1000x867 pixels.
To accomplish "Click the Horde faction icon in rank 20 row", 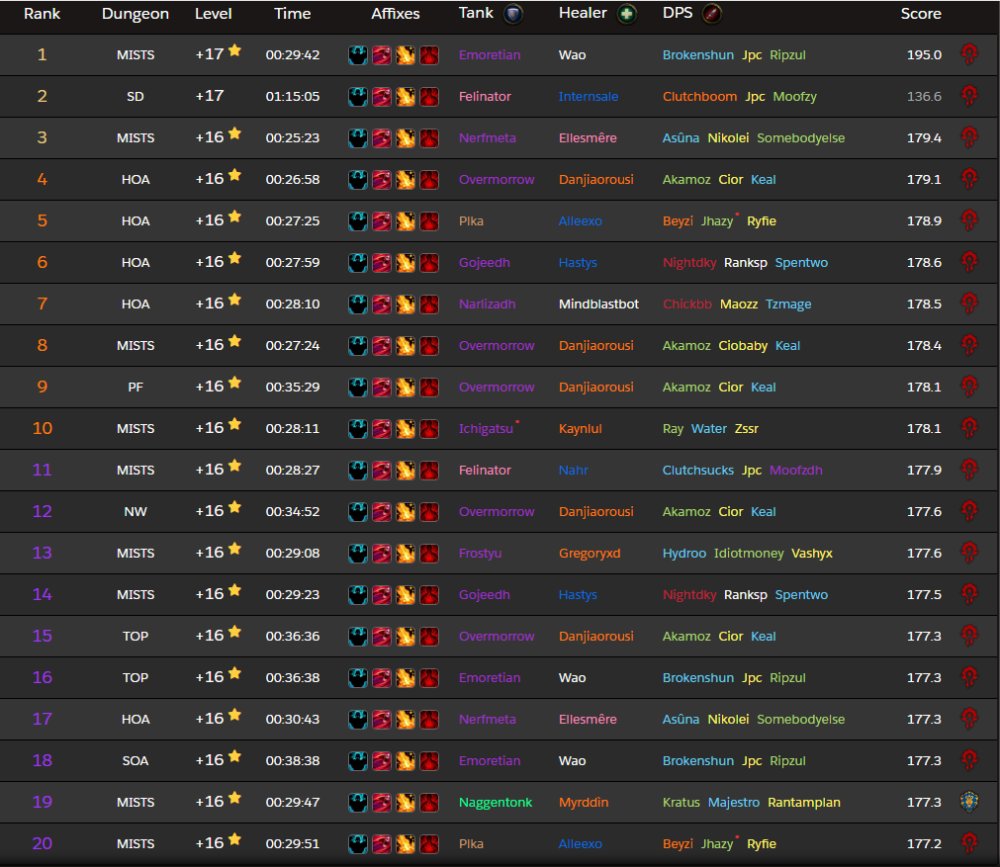I will coord(969,843).
